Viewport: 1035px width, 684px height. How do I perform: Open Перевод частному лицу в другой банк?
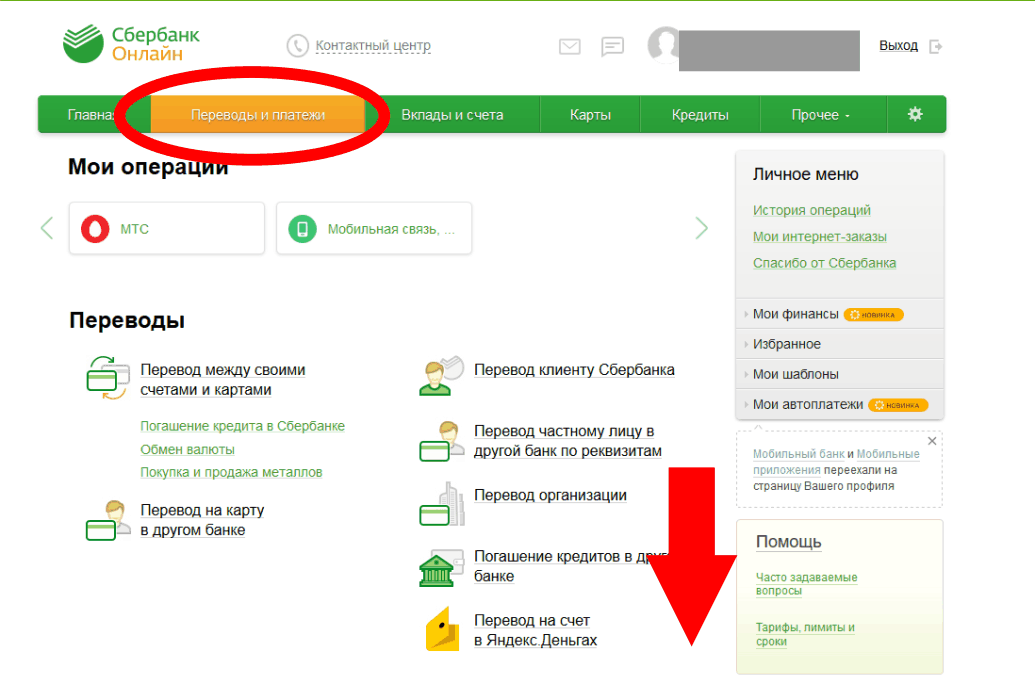coord(568,441)
